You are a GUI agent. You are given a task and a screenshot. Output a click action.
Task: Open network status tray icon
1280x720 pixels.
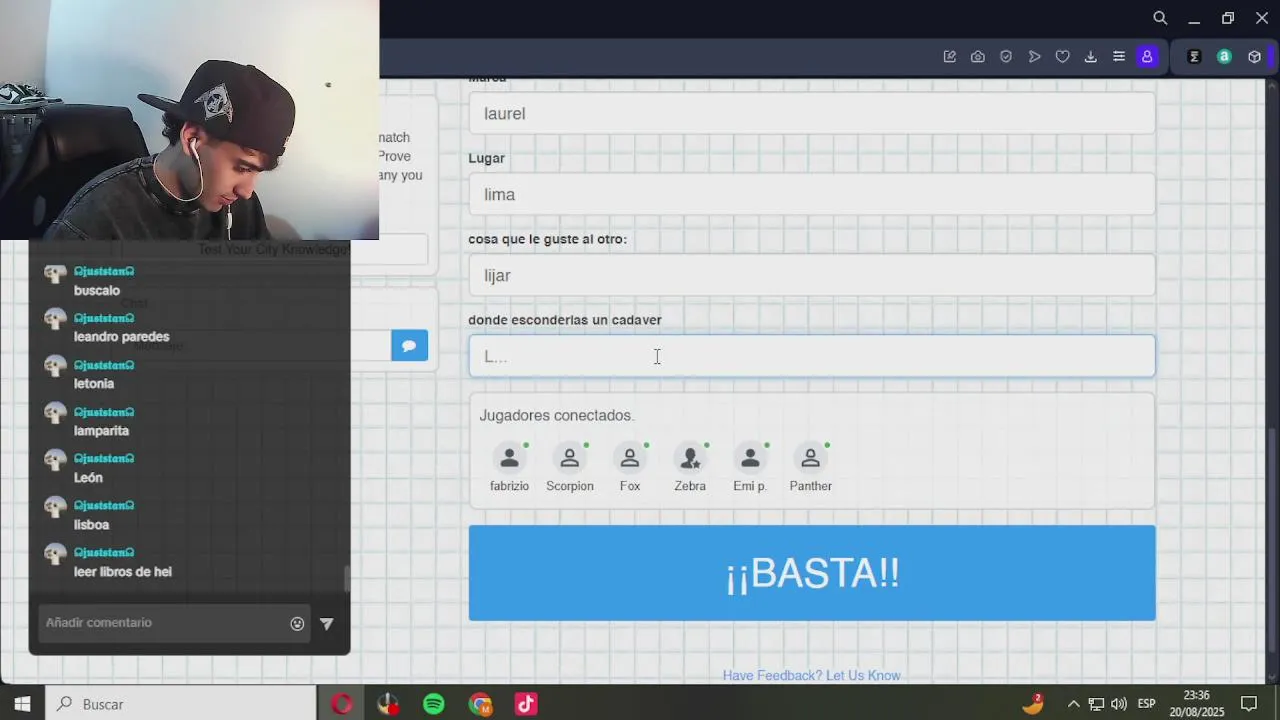coord(1097,704)
